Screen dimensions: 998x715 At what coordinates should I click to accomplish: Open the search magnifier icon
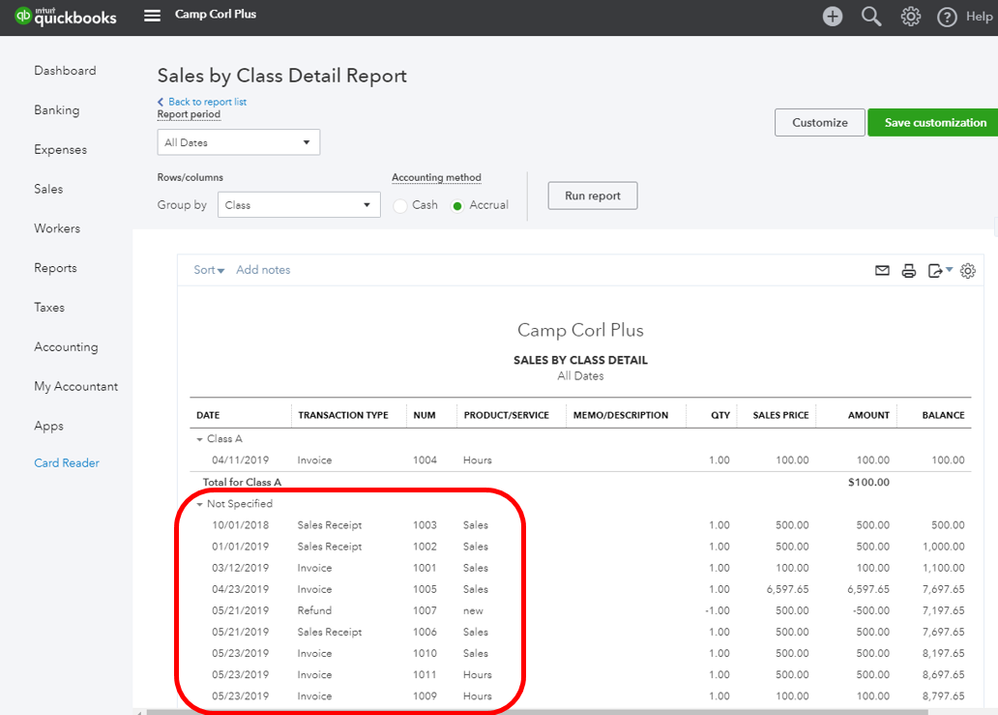click(x=871, y=17)
